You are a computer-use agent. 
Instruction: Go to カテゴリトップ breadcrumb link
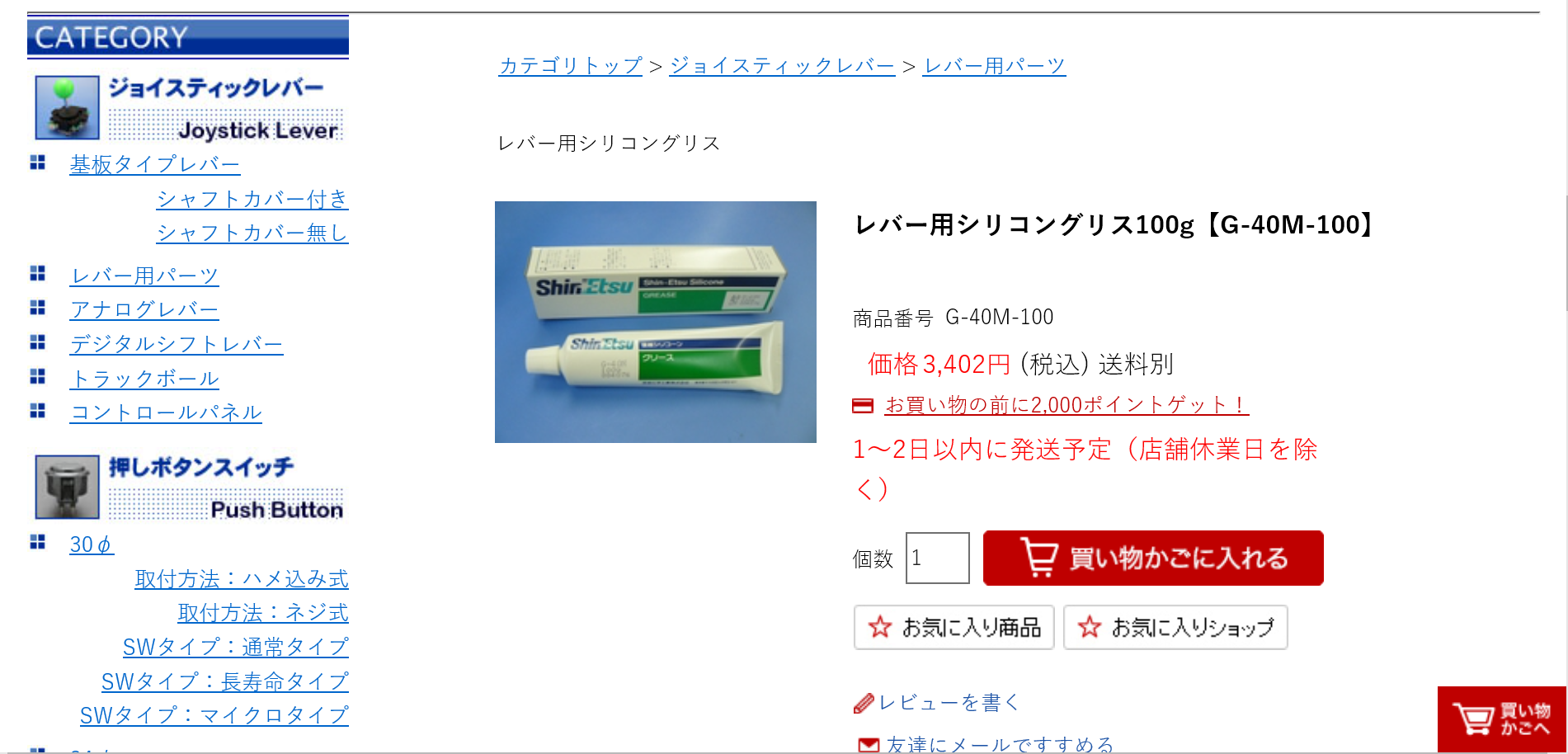click(x=571, y=66)
